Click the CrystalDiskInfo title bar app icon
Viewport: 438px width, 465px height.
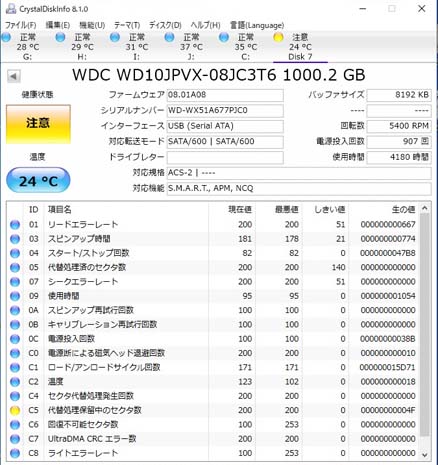11,9
